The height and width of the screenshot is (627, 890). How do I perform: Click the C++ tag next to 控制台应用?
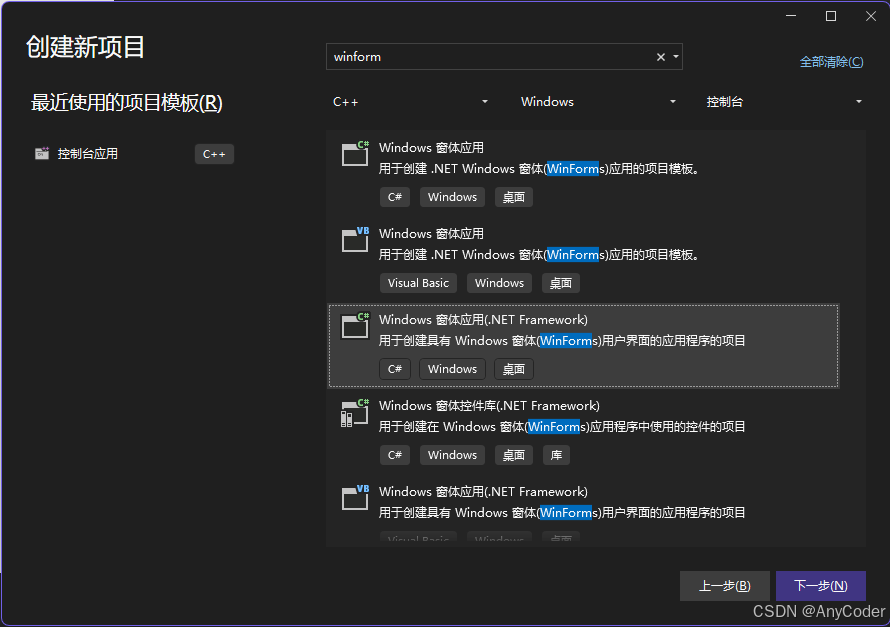(x=214, y=154)
